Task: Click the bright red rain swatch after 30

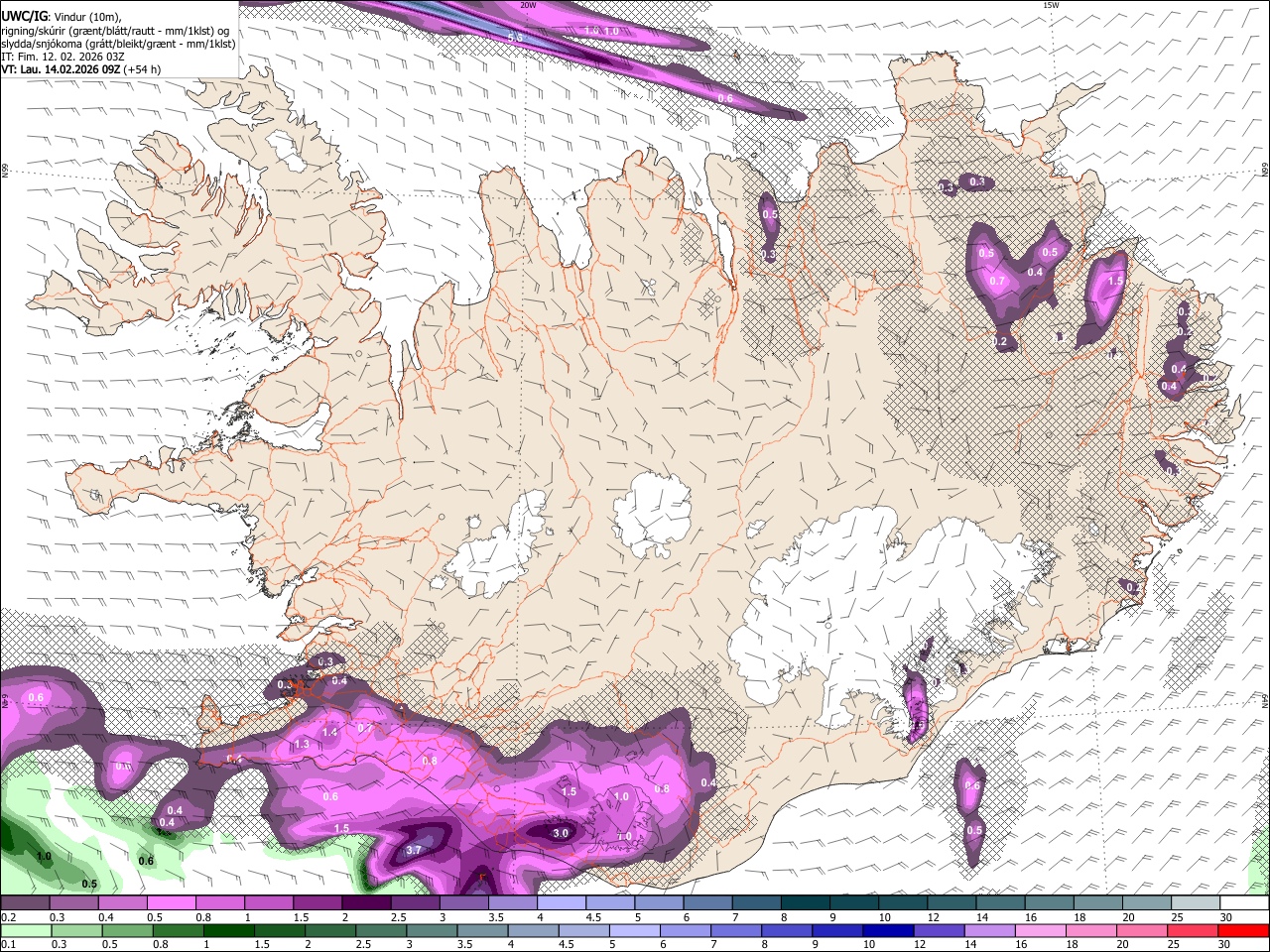Action: click(x=1244, y=930)
